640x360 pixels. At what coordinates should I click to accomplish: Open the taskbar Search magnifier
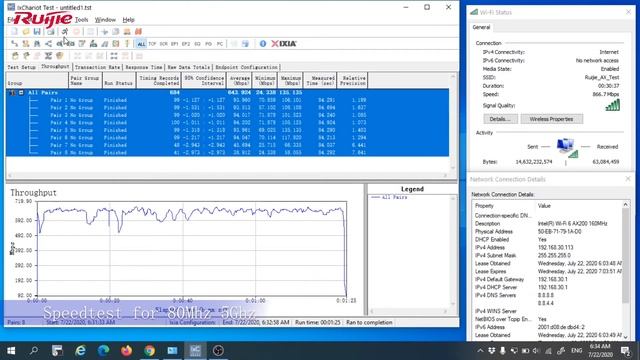pos(34,351)
